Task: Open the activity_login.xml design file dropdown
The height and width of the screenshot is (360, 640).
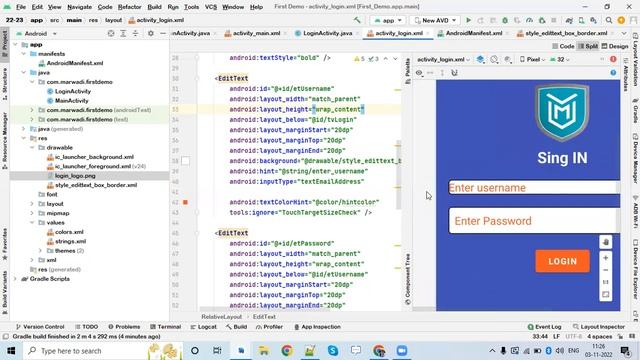Action: 443,60
